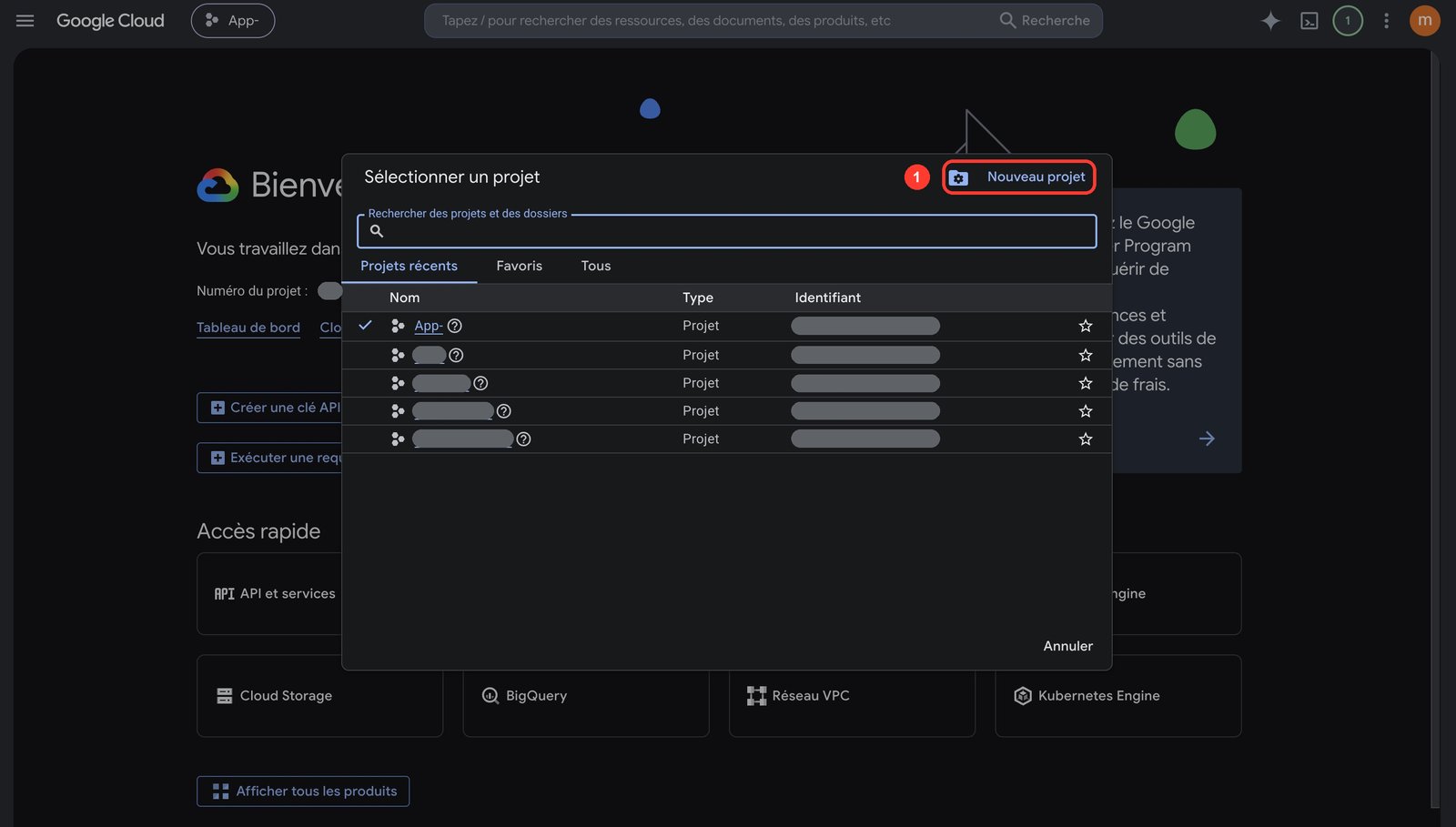Select the App- project link
Viewport: 1456px width, 827px height.
428,326
